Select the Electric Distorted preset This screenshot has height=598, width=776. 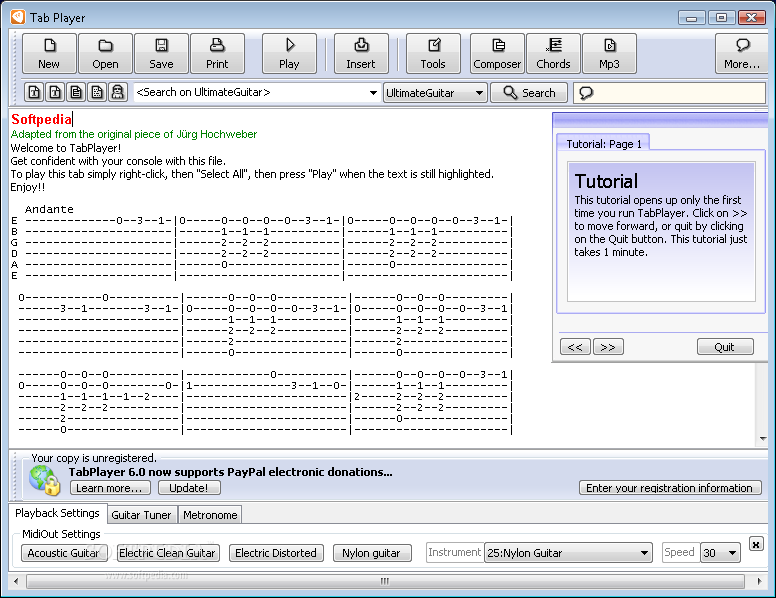click(276, 553)
